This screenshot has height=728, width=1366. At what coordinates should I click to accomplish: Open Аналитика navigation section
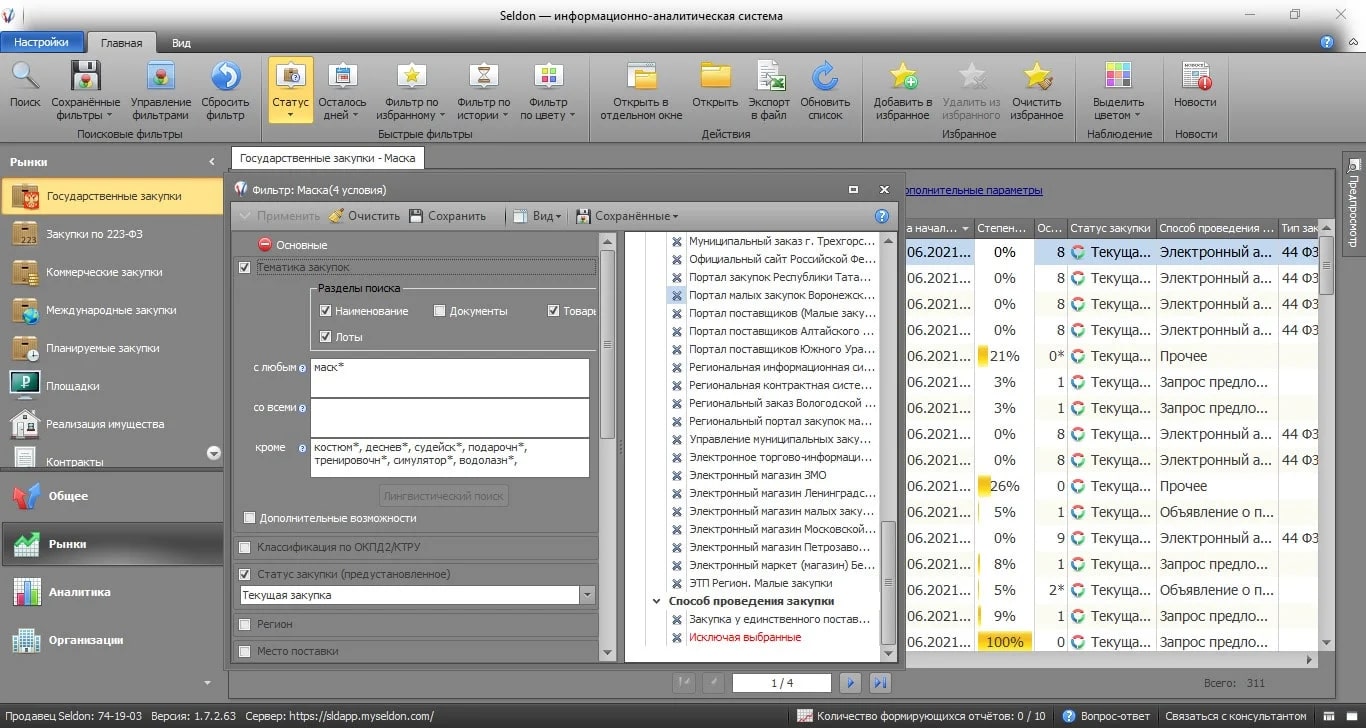111,592
